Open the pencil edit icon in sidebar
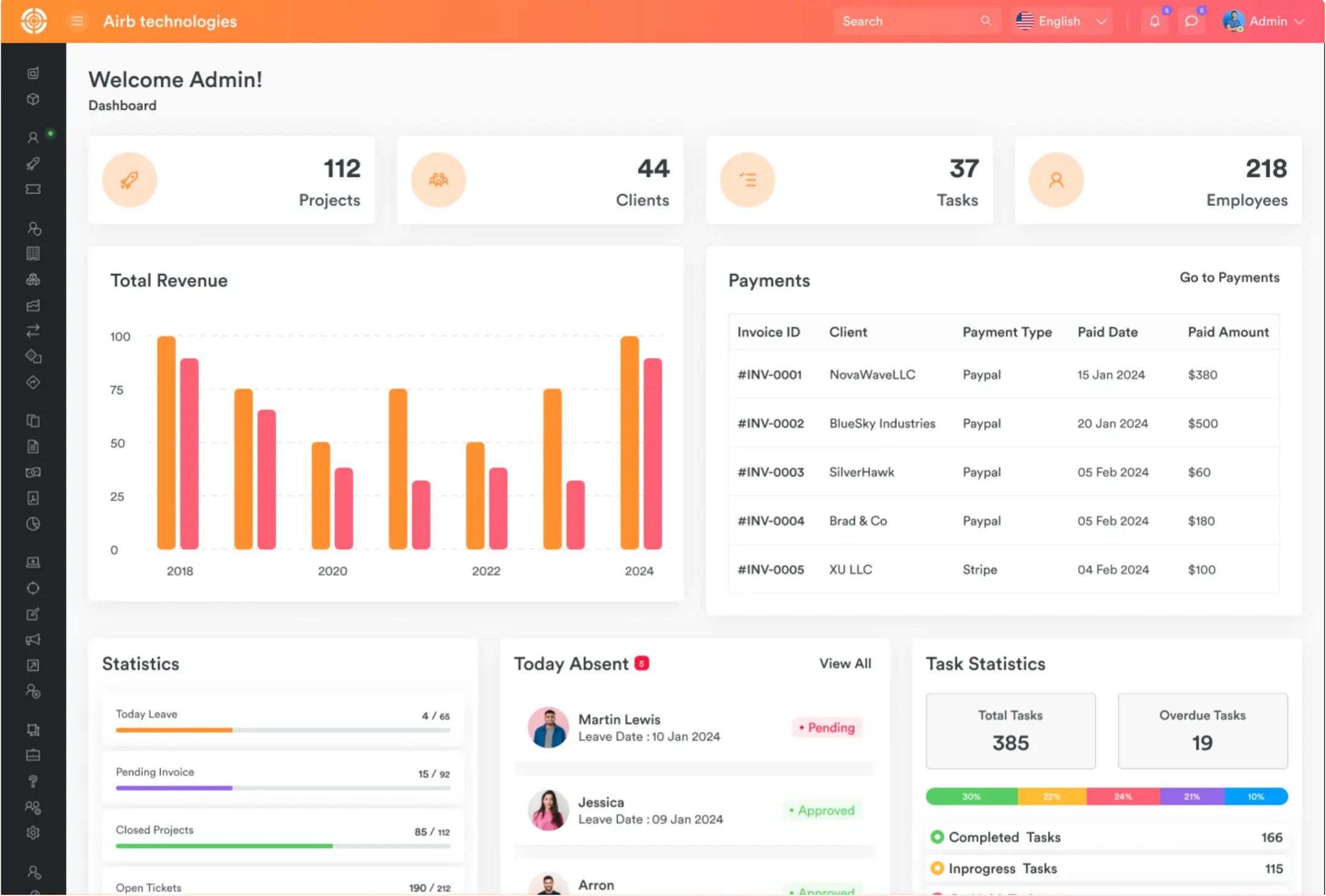This screenshot has width=1326, height=896. (x=33, y=614)
